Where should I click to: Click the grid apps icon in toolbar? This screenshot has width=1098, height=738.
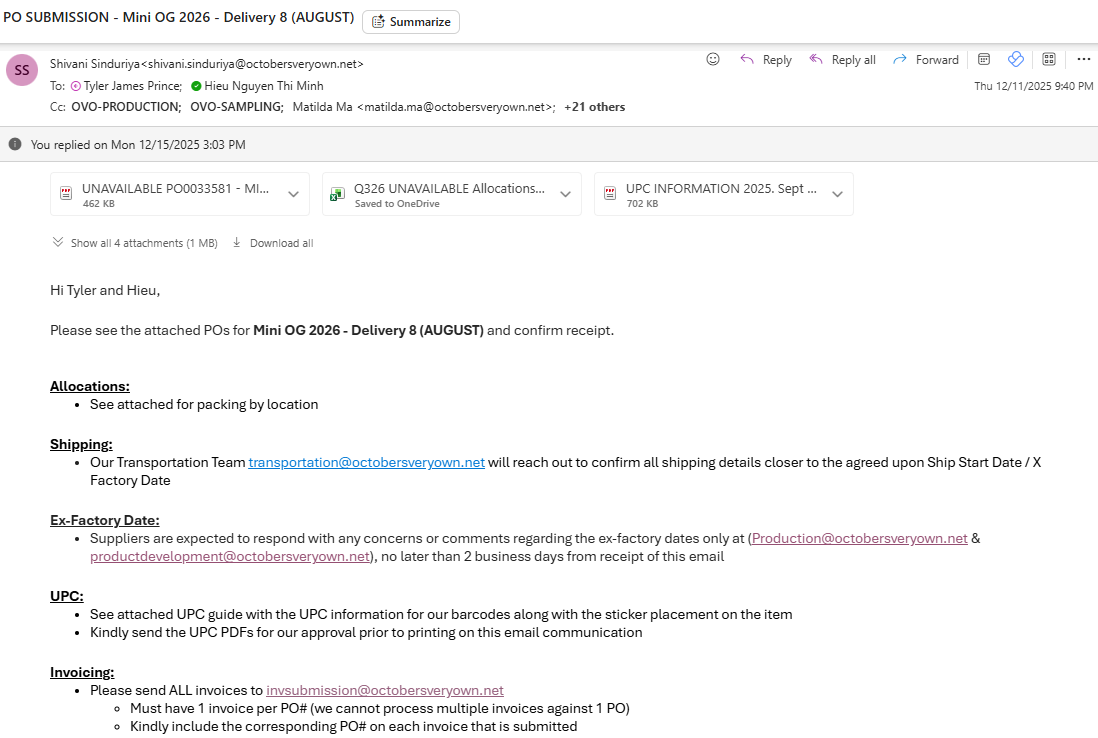pos(1049,60)
